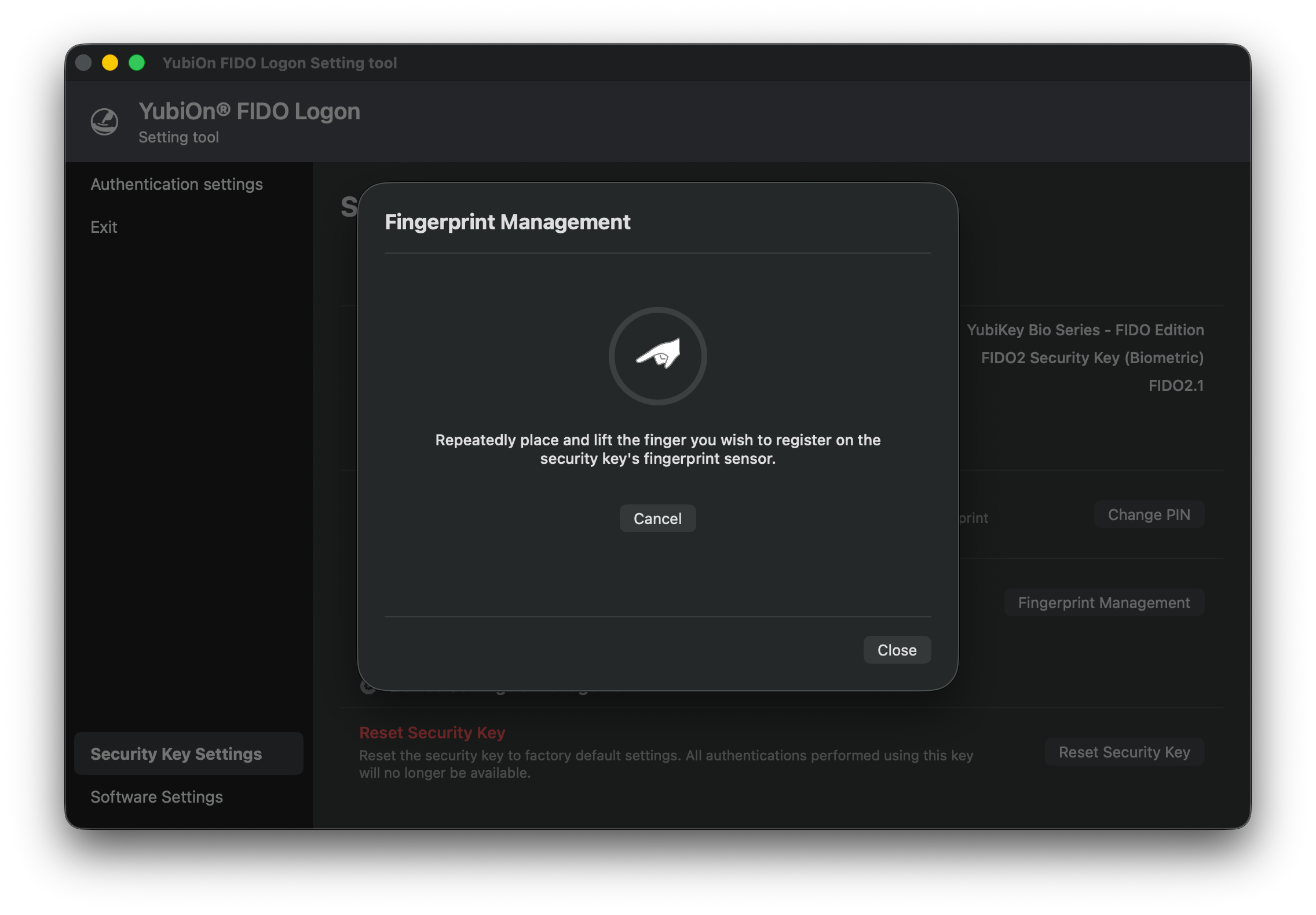
Task: Click the FIDO2.1 version text
Action: 1176,386
